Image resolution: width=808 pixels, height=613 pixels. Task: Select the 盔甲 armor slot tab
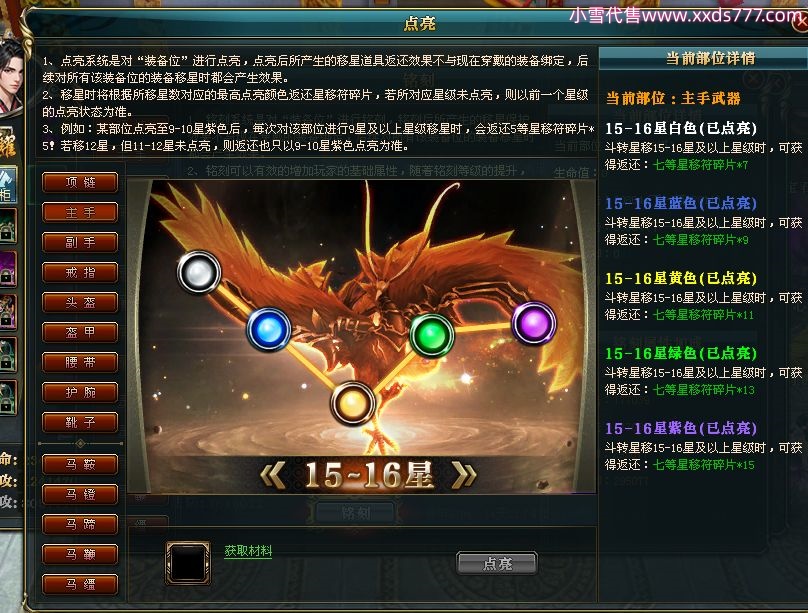coord(80,332)
